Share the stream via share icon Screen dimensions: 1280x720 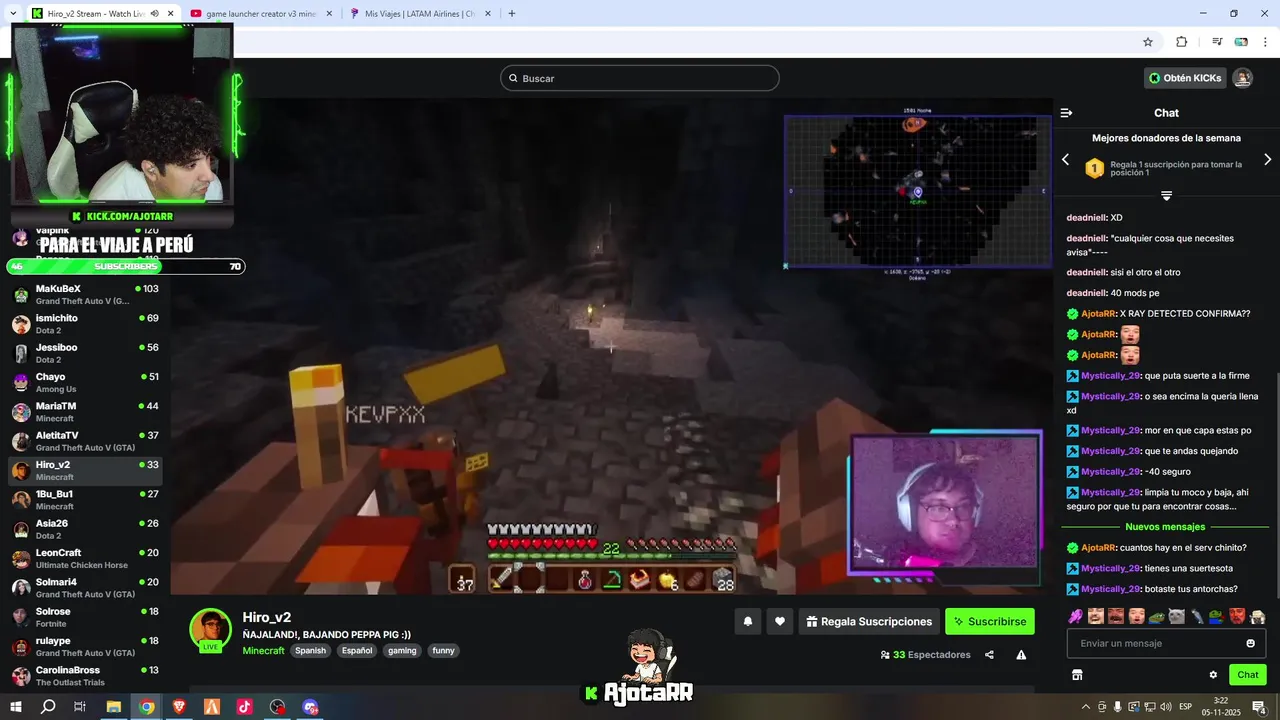[989, 655]
